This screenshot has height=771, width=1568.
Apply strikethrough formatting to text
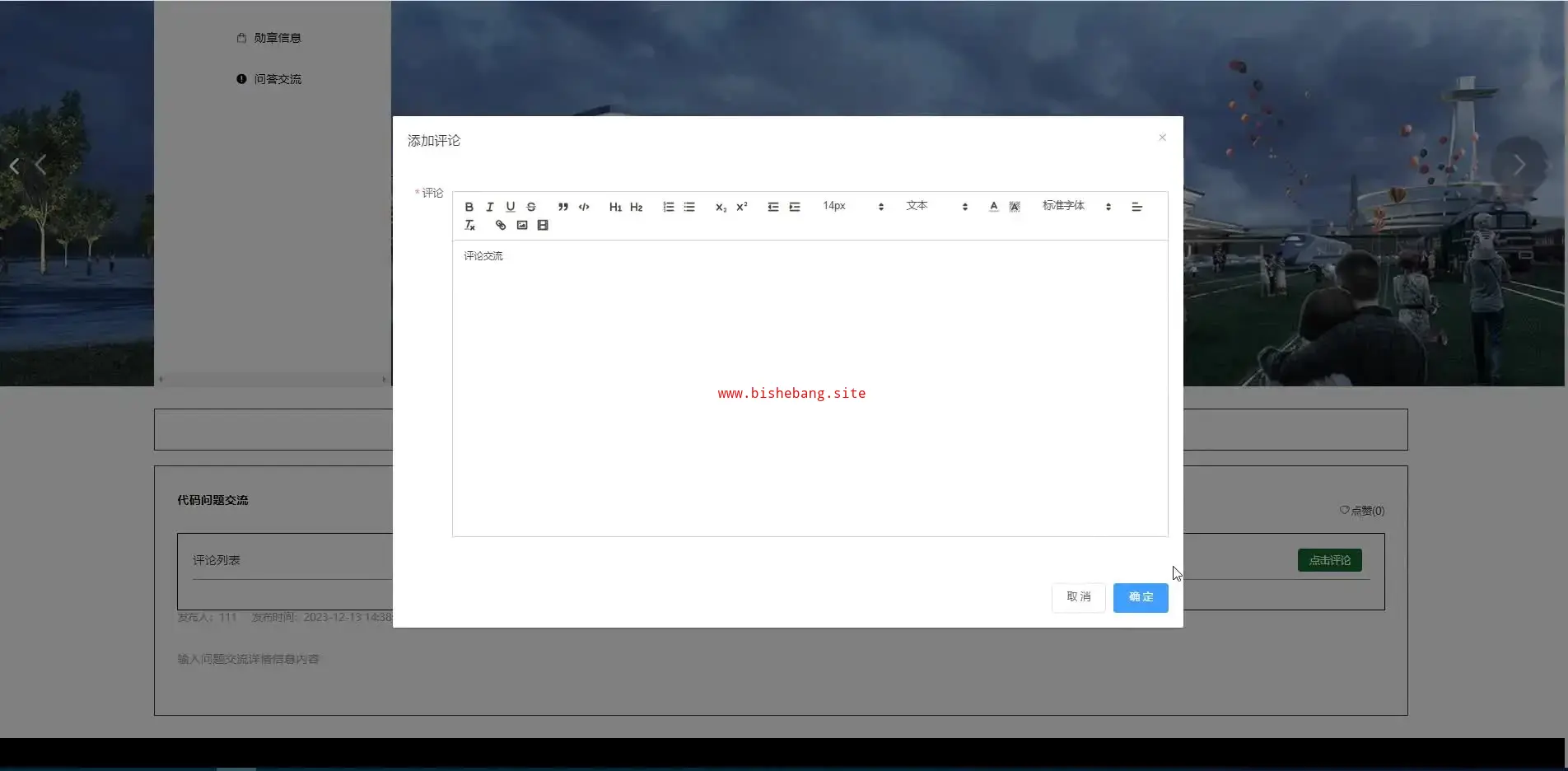click(531, 207)
